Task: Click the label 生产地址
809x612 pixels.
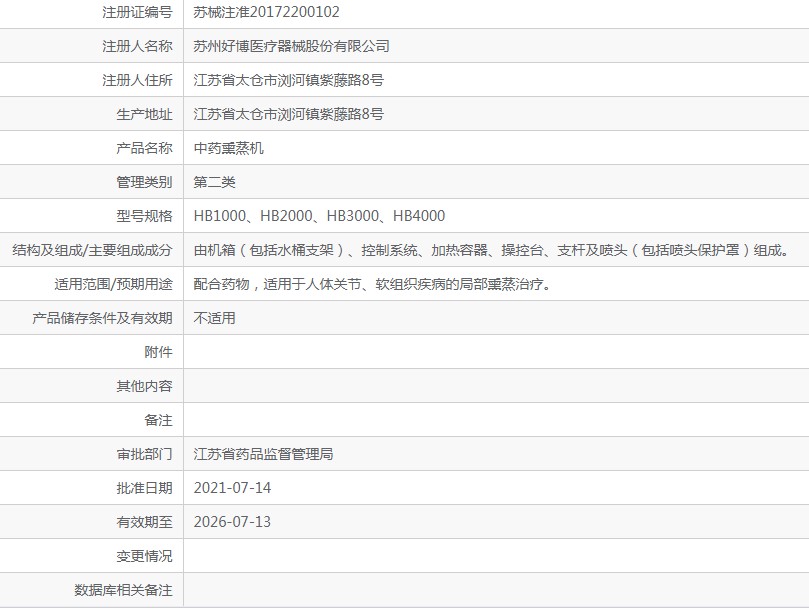Action: click(144, 114)
